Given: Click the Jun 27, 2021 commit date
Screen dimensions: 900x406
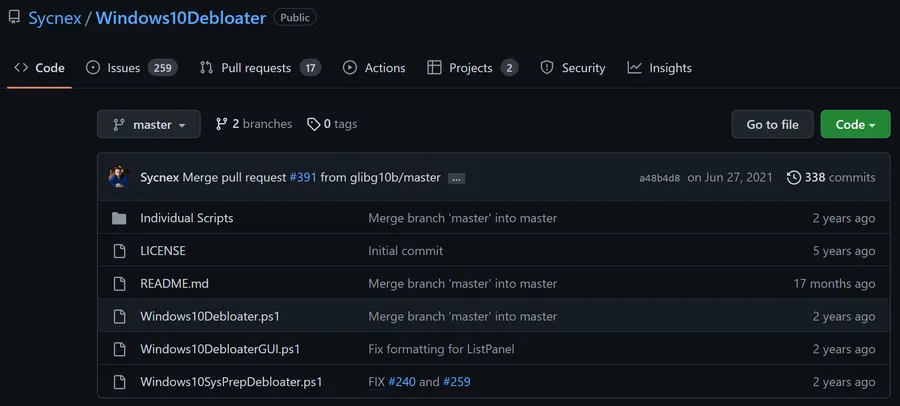Looking at the screenshot, I should [730, 177].
